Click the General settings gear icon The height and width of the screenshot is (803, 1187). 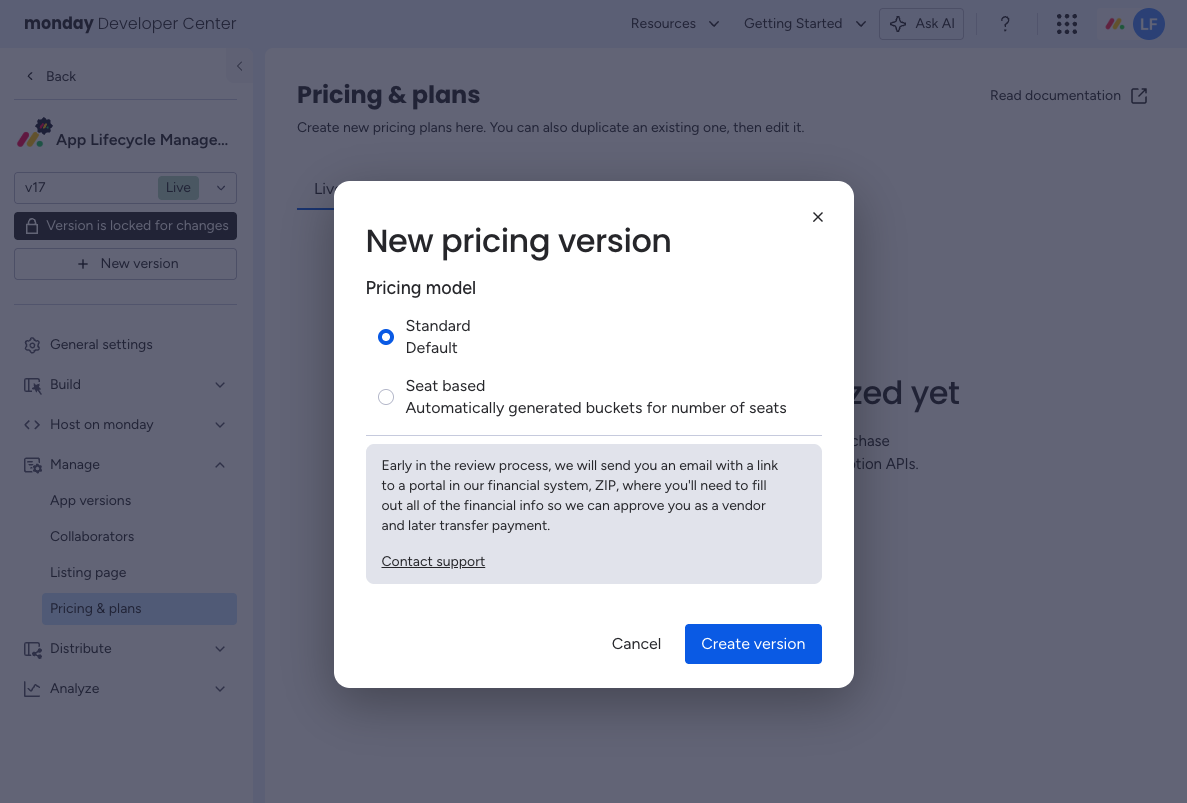tap(32, 345)
